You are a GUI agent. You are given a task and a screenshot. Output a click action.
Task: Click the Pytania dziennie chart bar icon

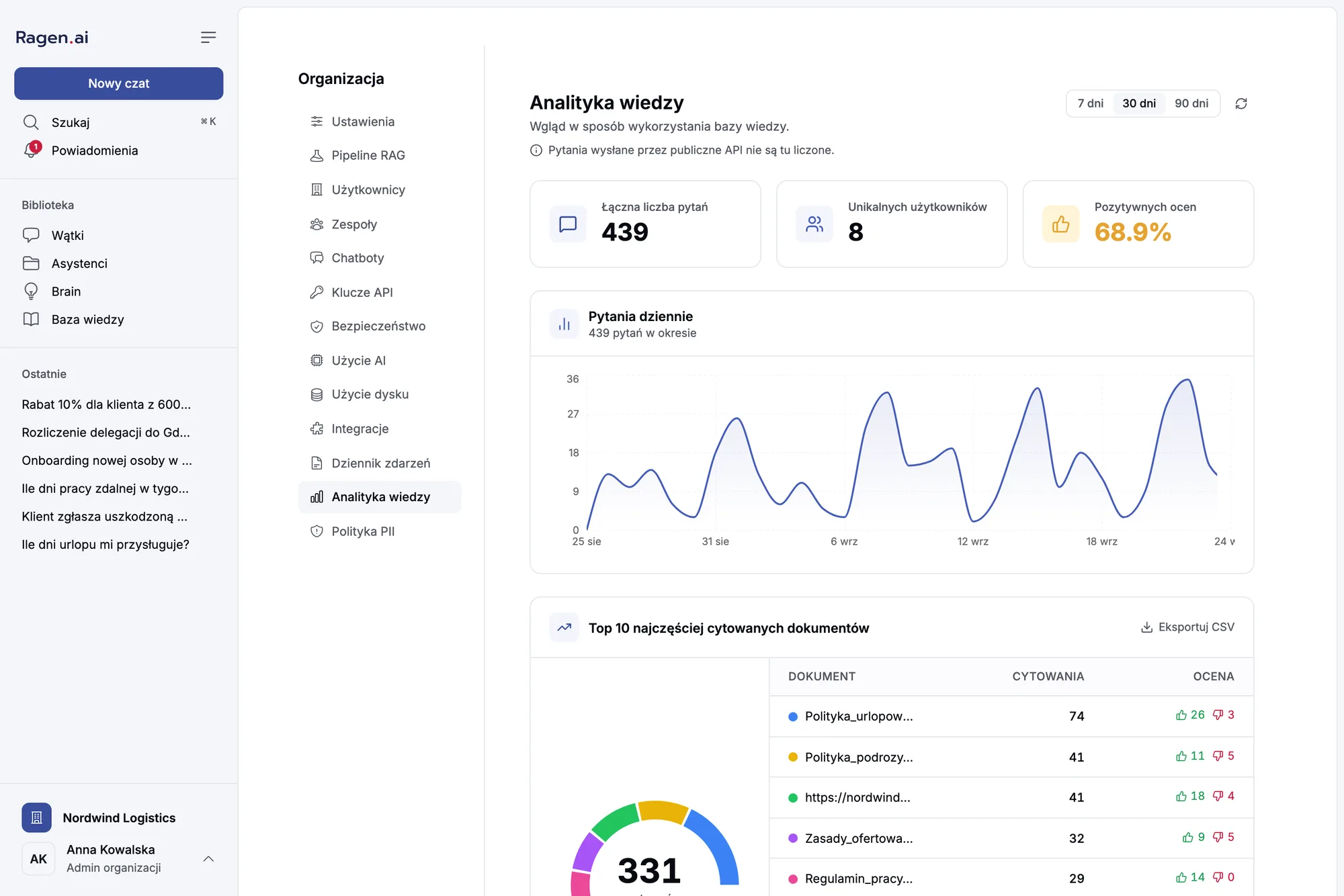[x=564, y=324]
